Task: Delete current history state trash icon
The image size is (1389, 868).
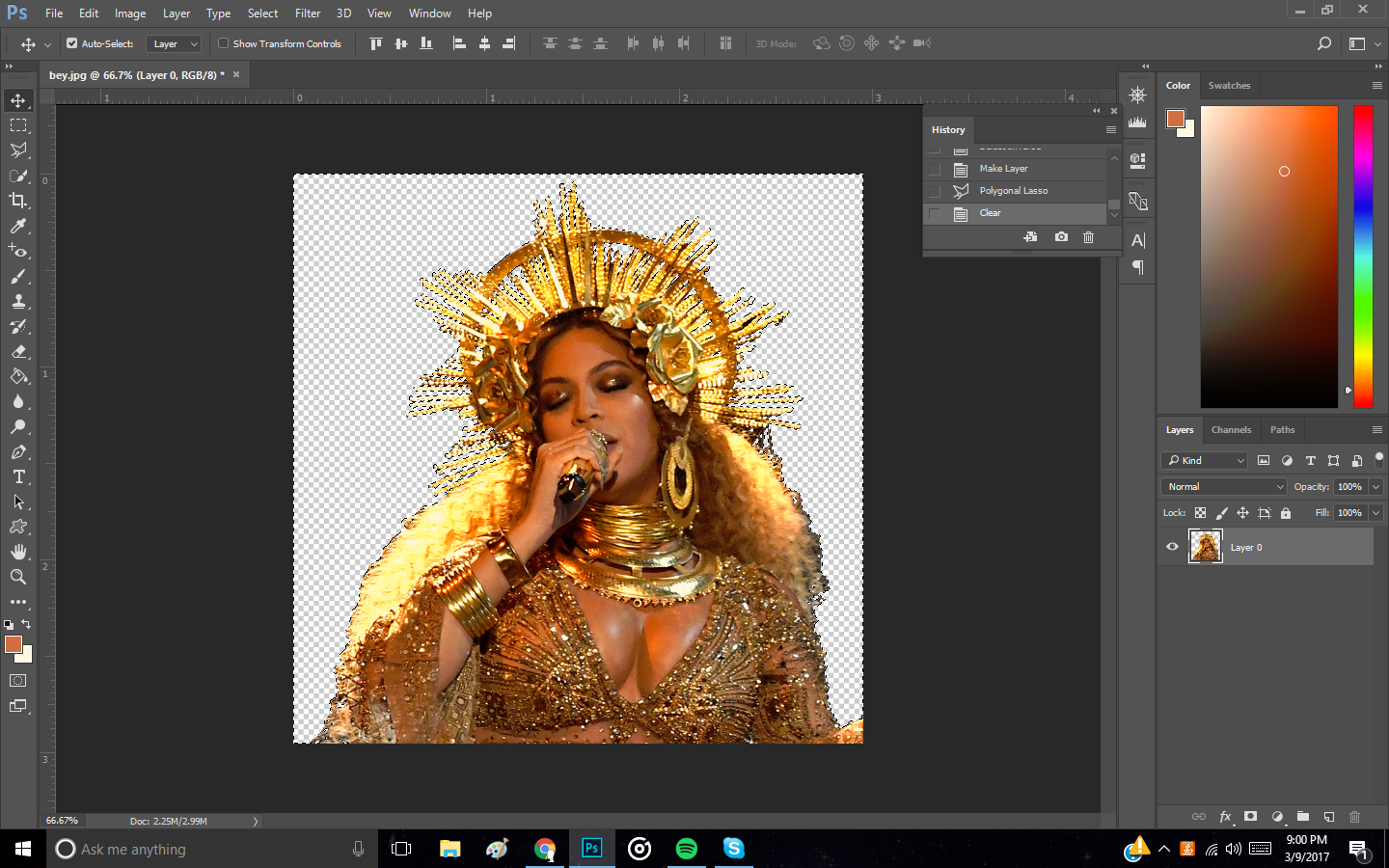Action: 1088,237
